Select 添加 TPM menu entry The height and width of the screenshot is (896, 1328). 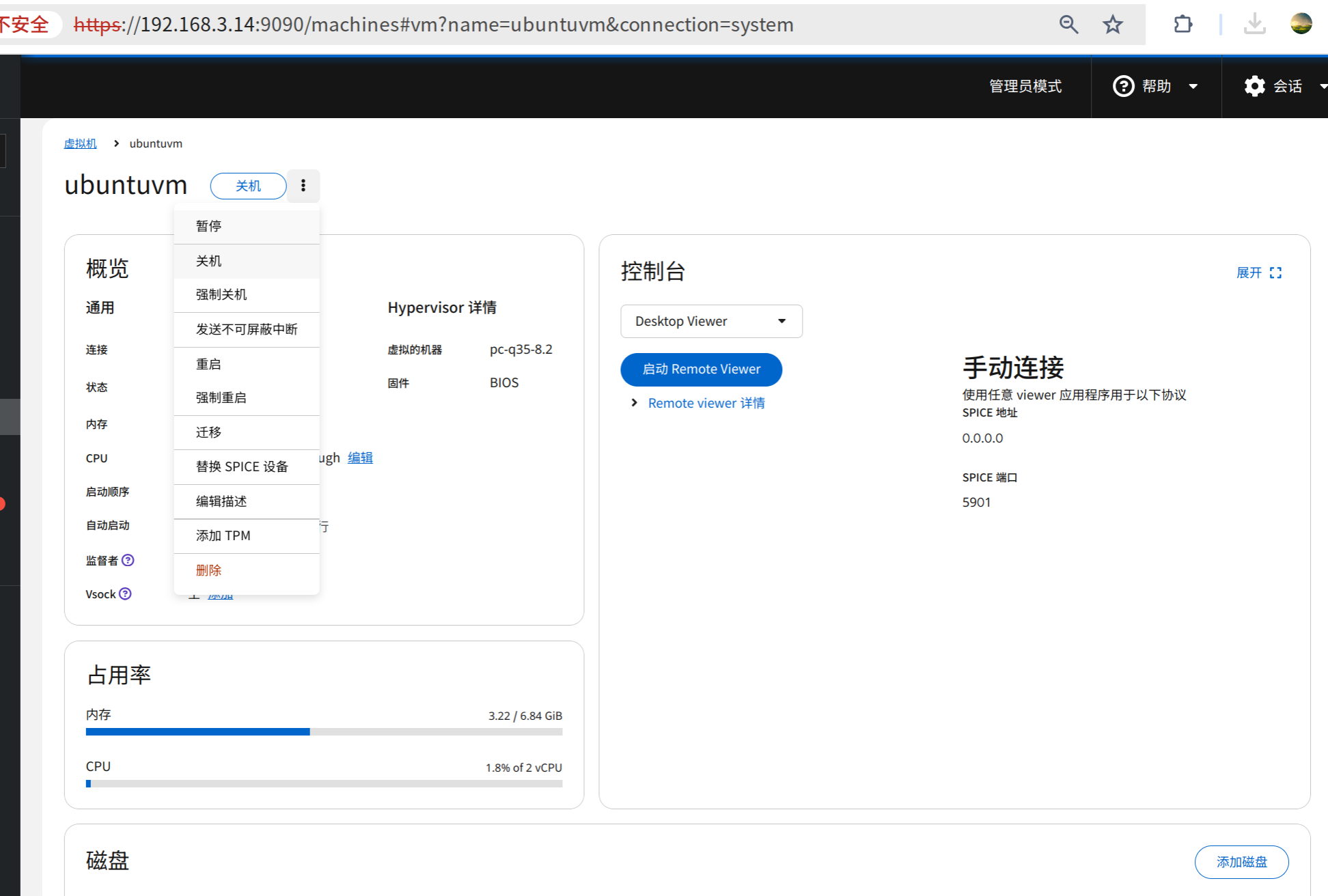(x=247, y=535)
